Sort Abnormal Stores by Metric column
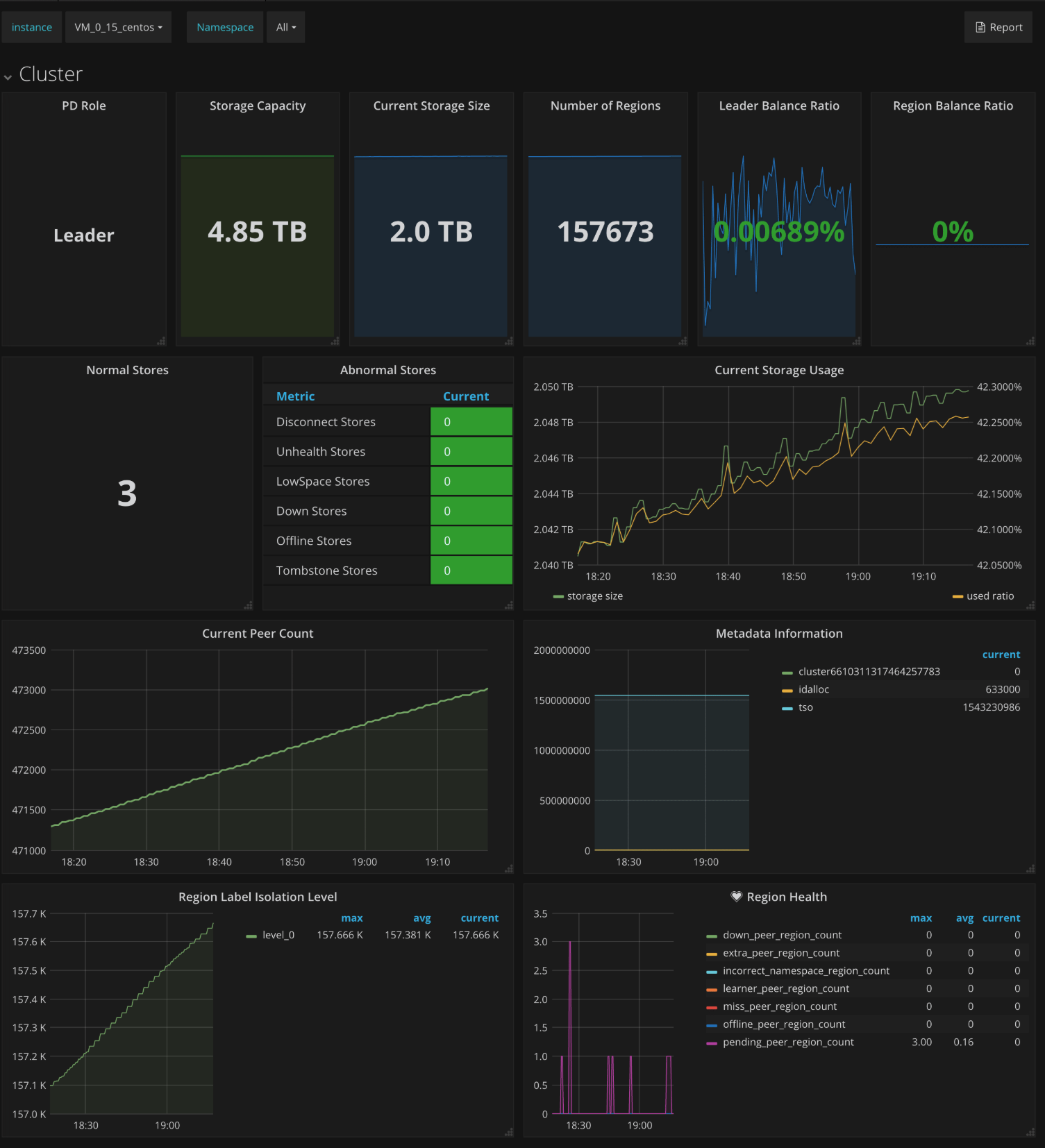The image size is (1045, 1148). (295, 396)
